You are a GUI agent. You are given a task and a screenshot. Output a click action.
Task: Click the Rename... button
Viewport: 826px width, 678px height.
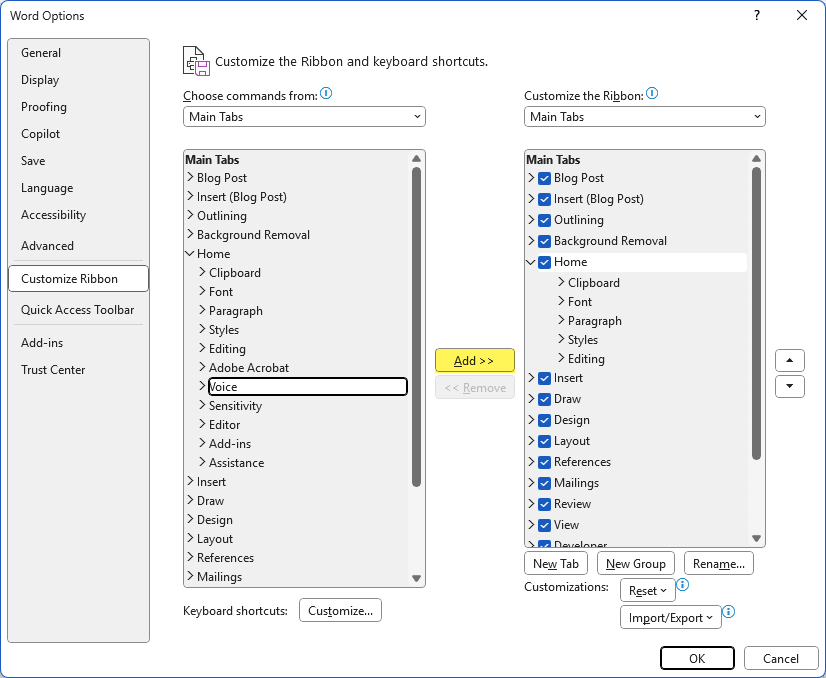(719, 564)
